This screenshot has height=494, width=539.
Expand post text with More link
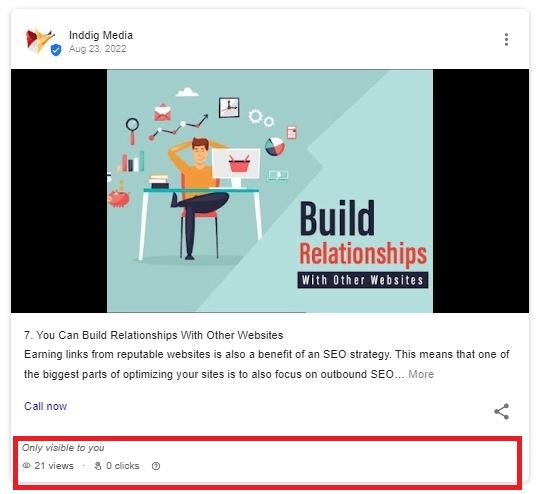421,374
